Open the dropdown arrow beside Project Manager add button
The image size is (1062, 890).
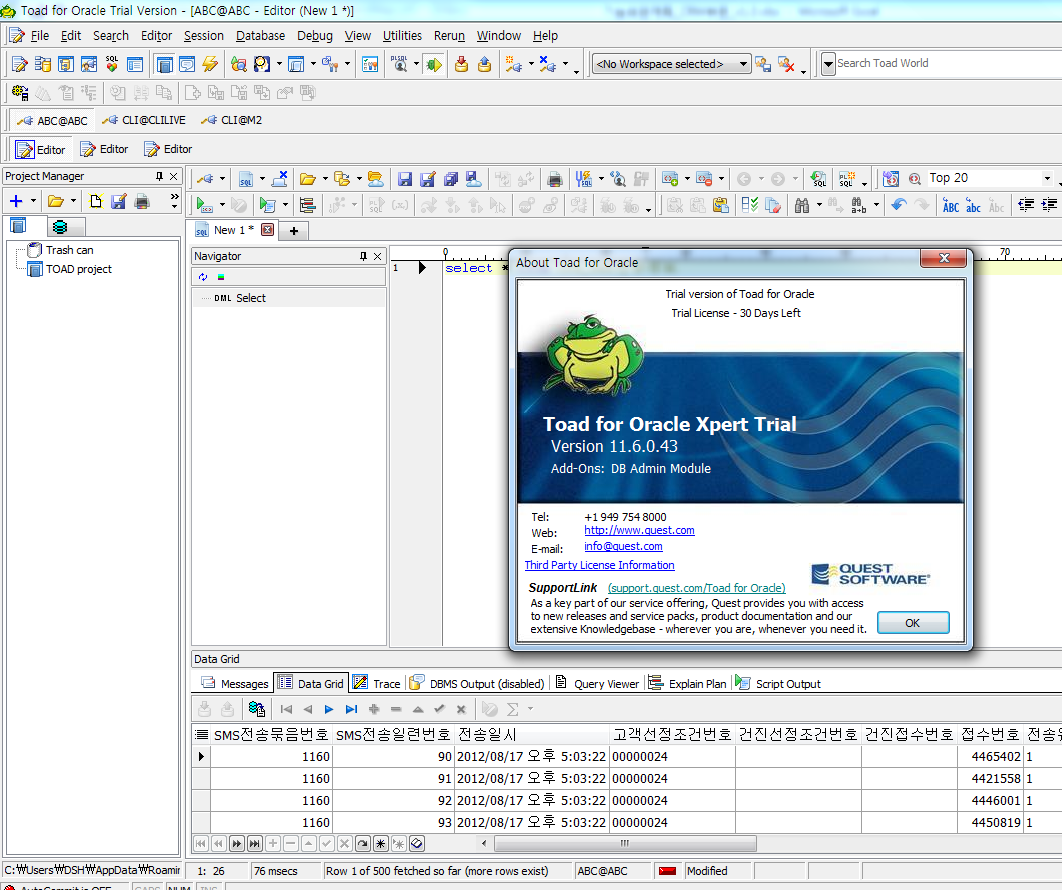click(35, 202)
